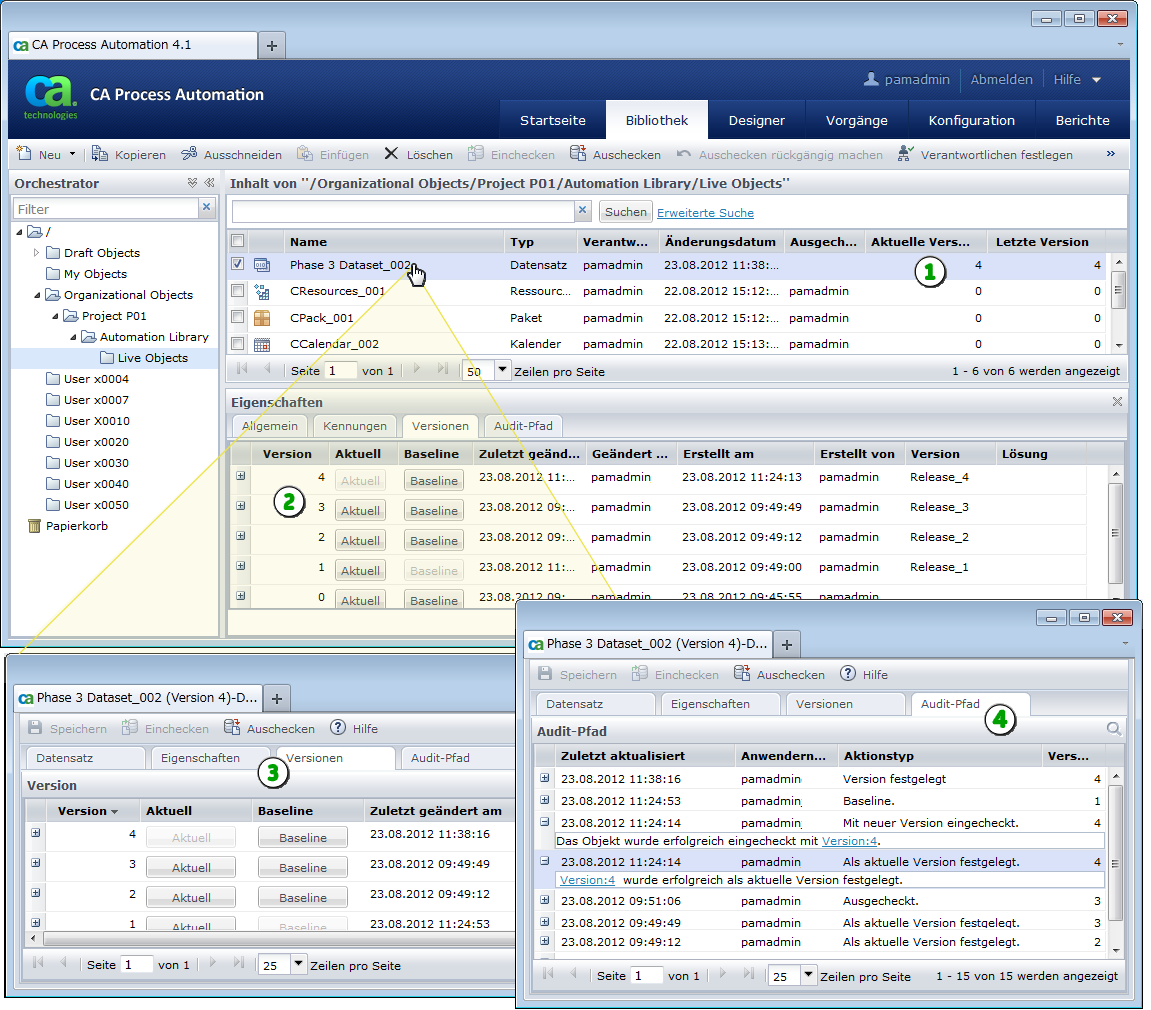
Task: Click the Kopieren icon in main toolbar
Action: pos(100,155)
